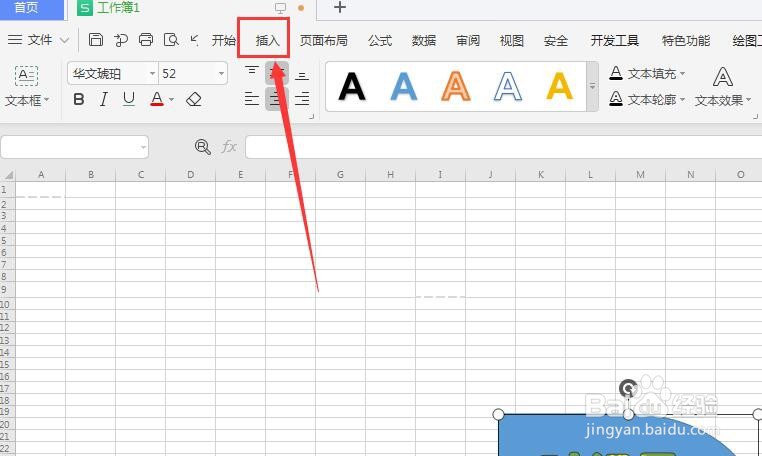Select the blue WordArt style
Screen dimensions: 762x456
point(404,87)
